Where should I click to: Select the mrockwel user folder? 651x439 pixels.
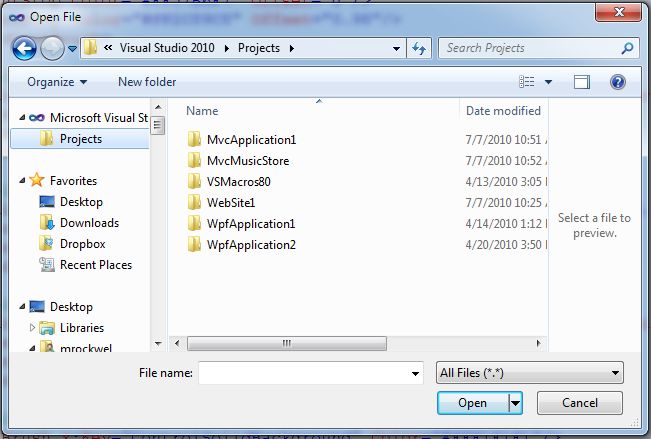(x=86, y=348)
